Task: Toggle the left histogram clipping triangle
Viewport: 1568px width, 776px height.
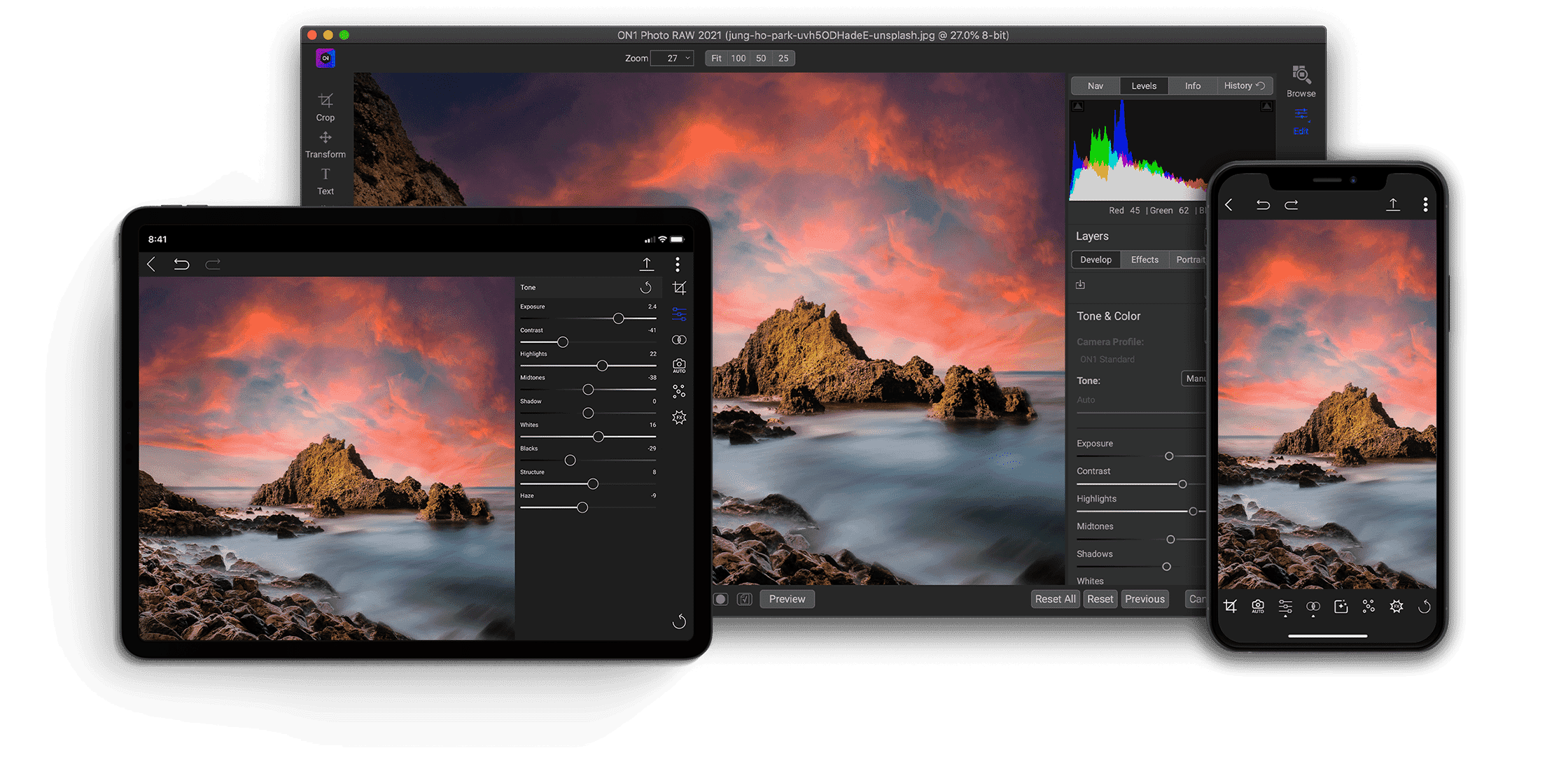Action: pos(1078,106)
